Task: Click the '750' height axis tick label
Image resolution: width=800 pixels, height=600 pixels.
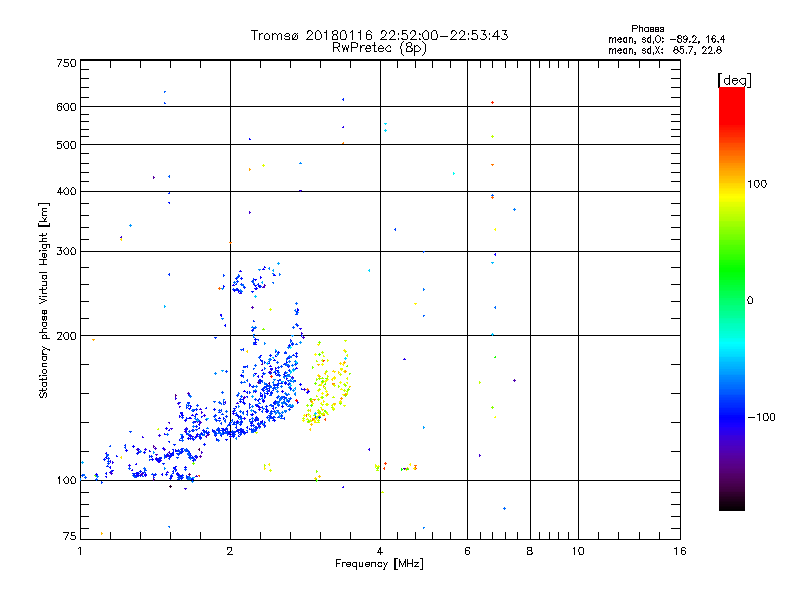Action: (x=66, y=63)
